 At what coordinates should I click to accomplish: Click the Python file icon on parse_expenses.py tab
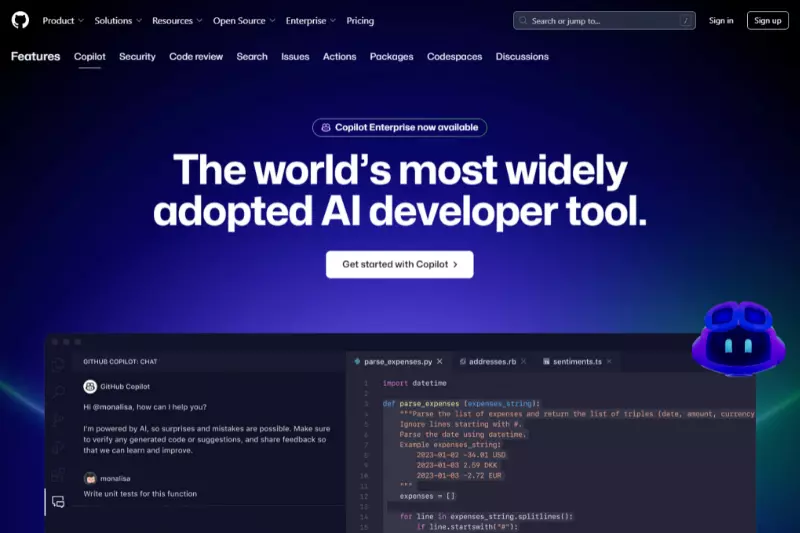tap(357, 362)
